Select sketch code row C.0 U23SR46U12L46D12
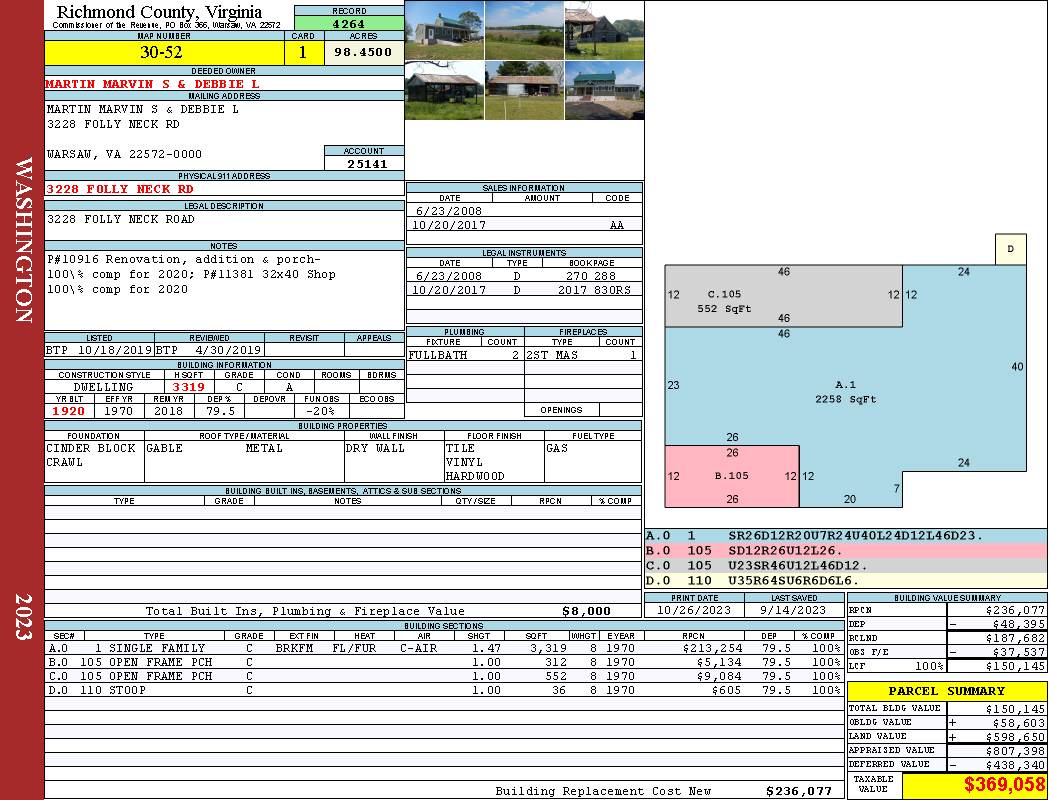This screenshot has width=1050, height=800. pos(845,565)
